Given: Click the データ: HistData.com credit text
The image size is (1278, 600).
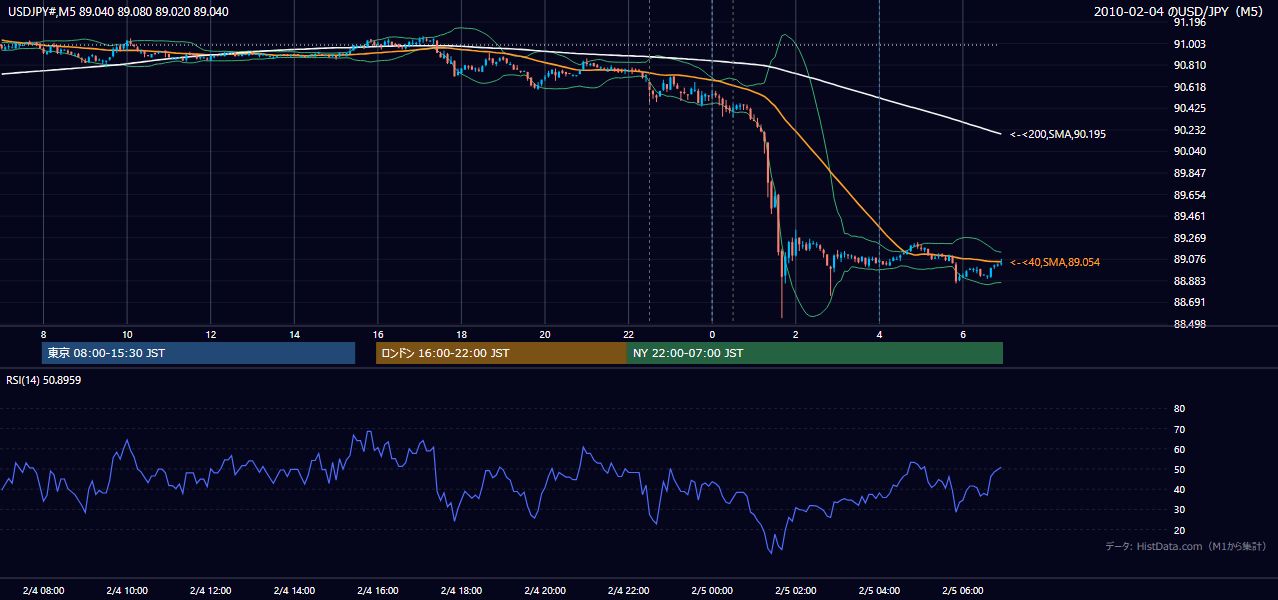Looking at the screenshot, I should coord(1185,546).
